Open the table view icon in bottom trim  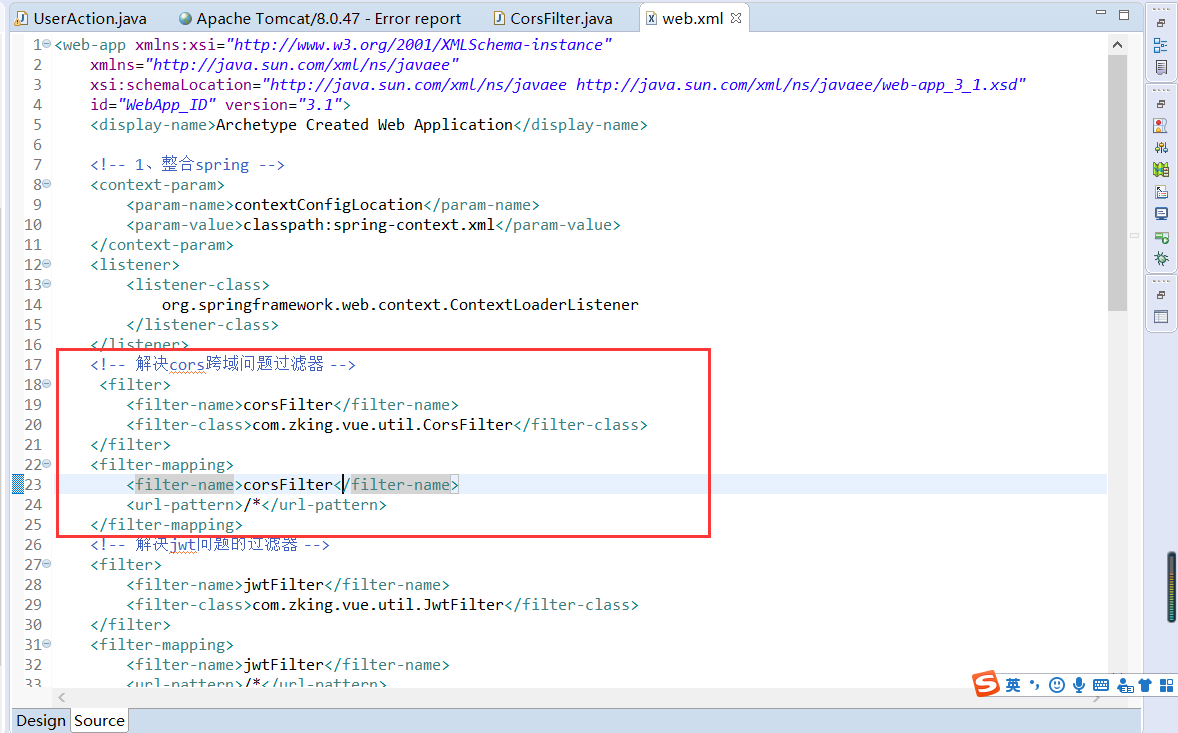[1161, 317]
